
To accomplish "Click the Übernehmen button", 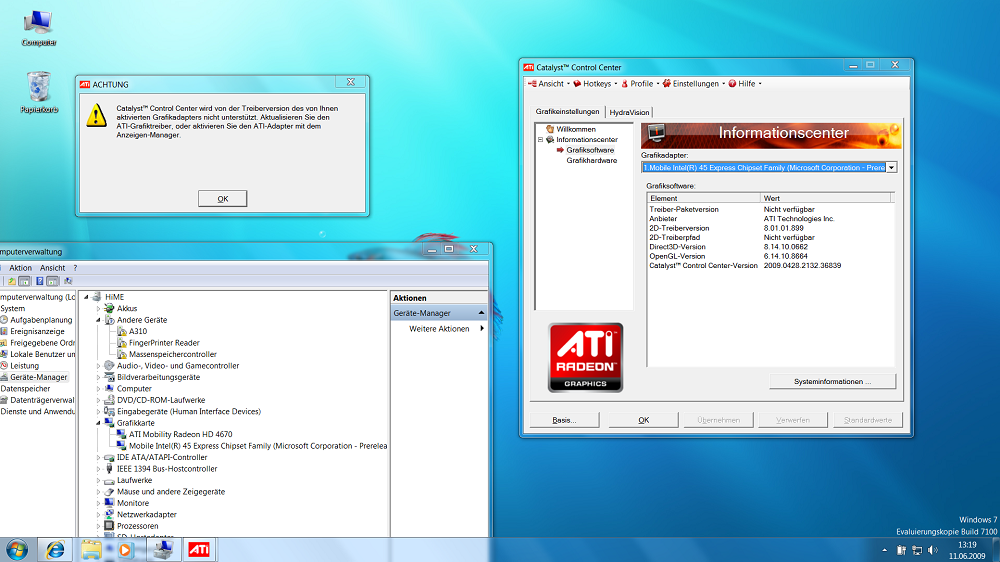I will coord(718,420).
